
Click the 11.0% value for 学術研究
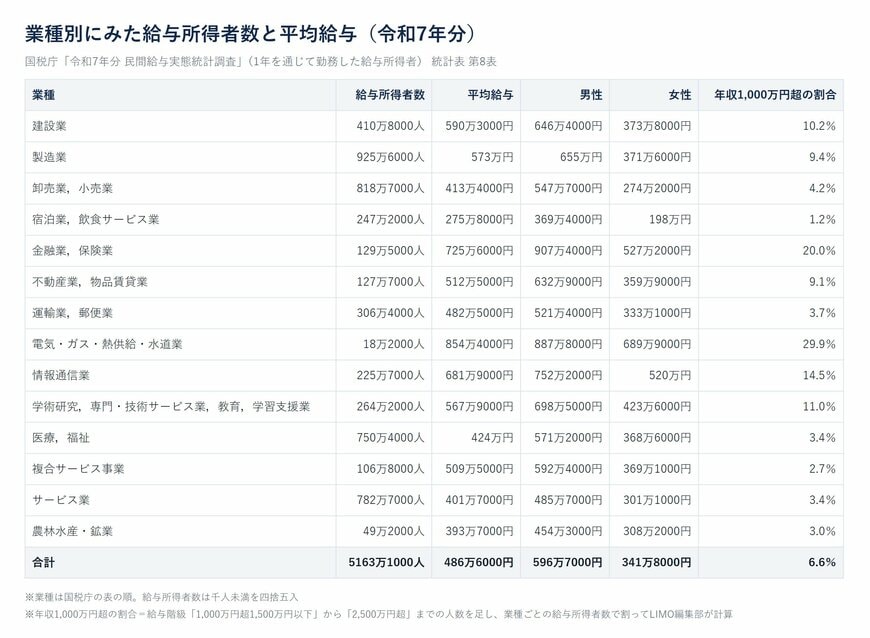pos(819,406)
